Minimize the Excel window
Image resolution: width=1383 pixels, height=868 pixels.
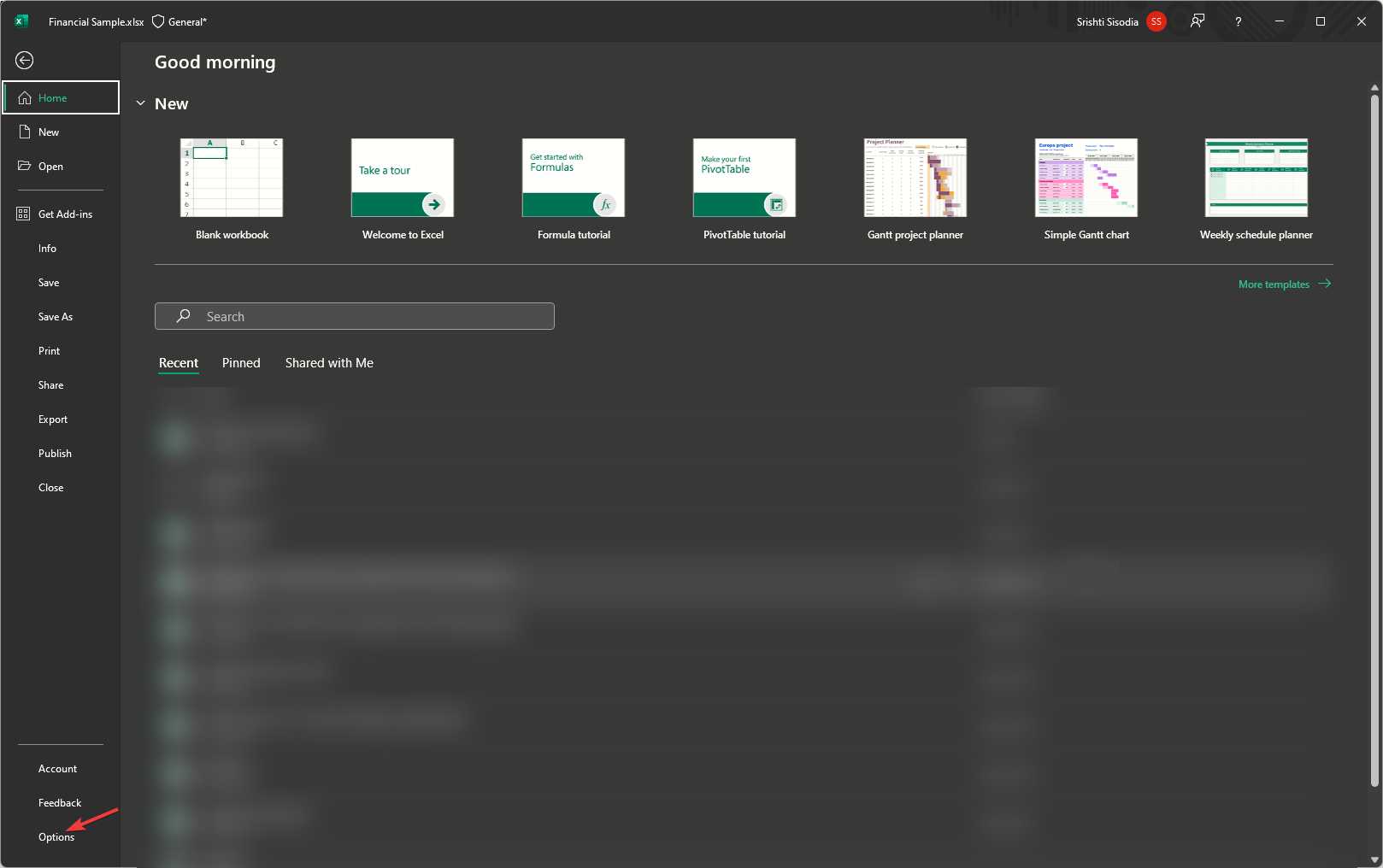pyautogui.click(x=1280, y=21)
